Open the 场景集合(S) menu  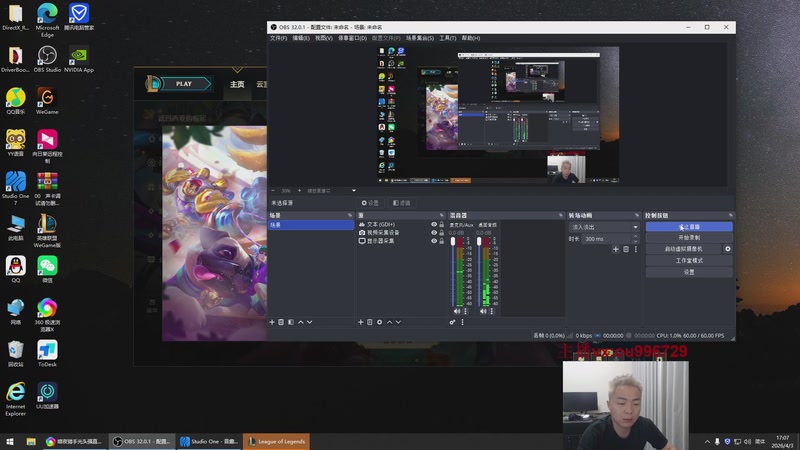[420, 38]
